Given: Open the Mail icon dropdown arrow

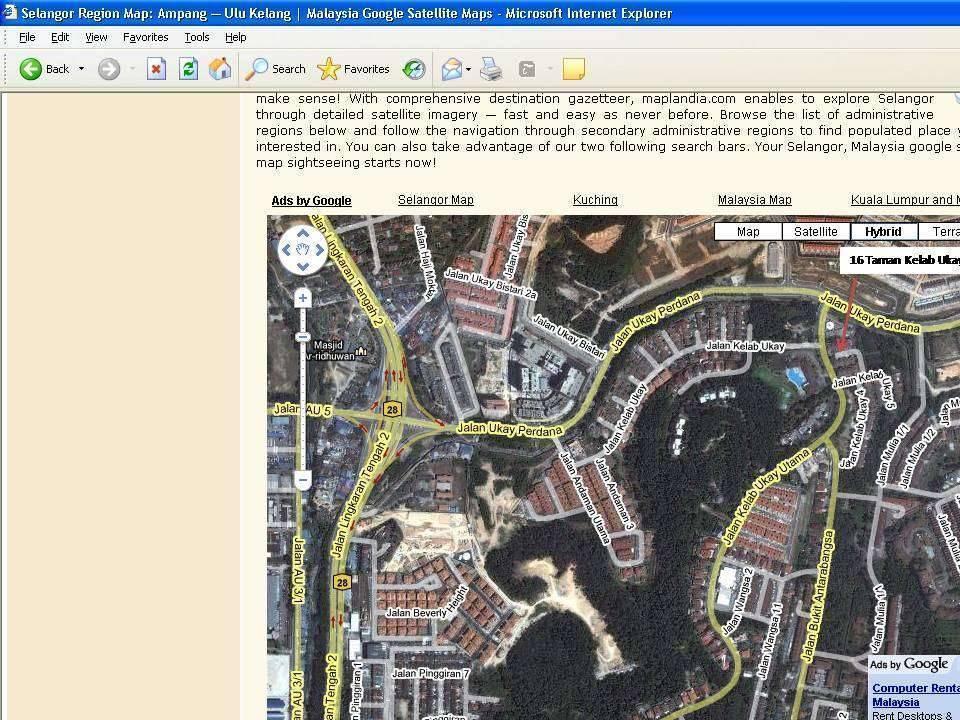Looking at the screenshot, I should point(468,69).
